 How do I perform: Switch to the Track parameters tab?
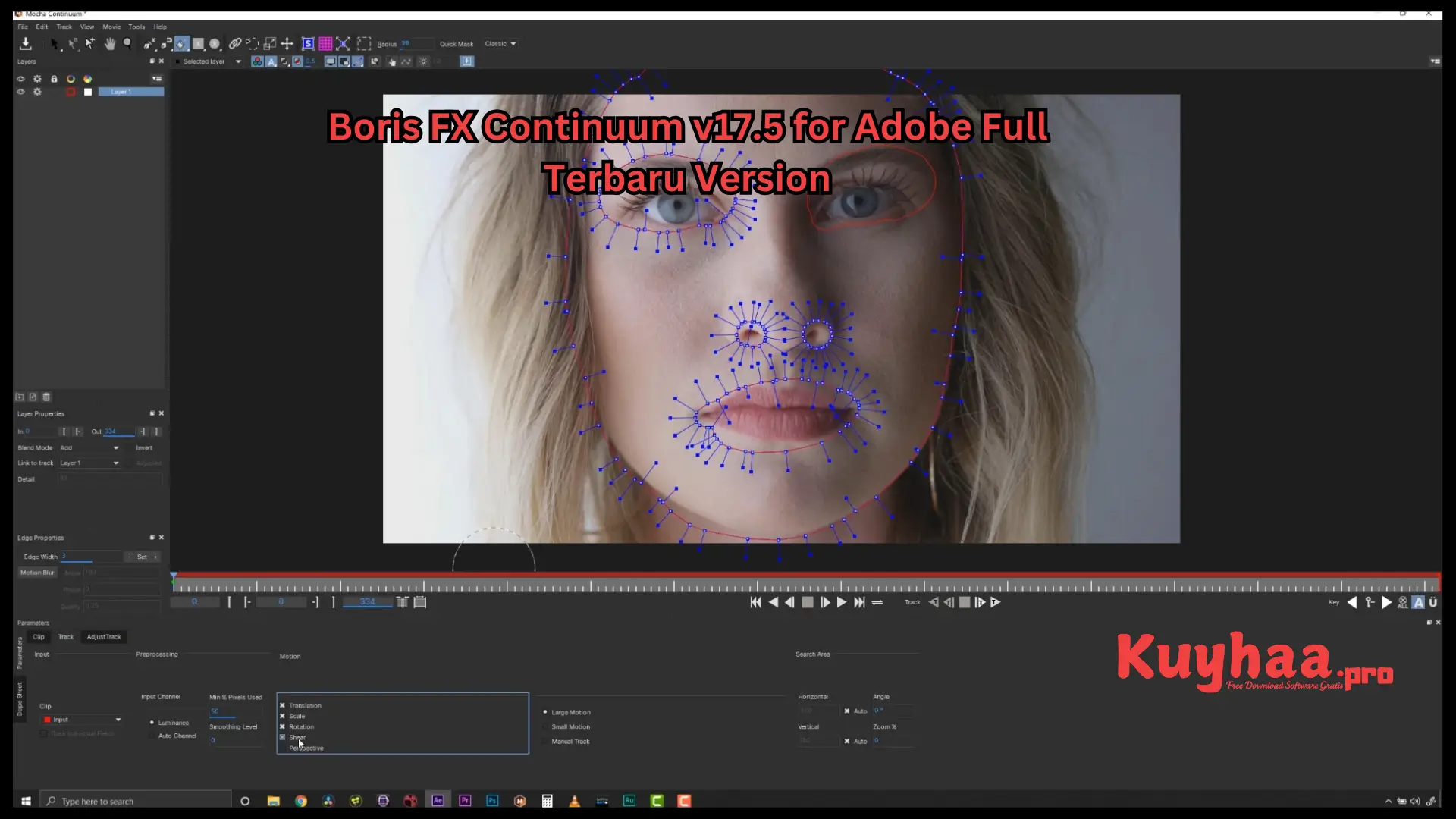66,637
